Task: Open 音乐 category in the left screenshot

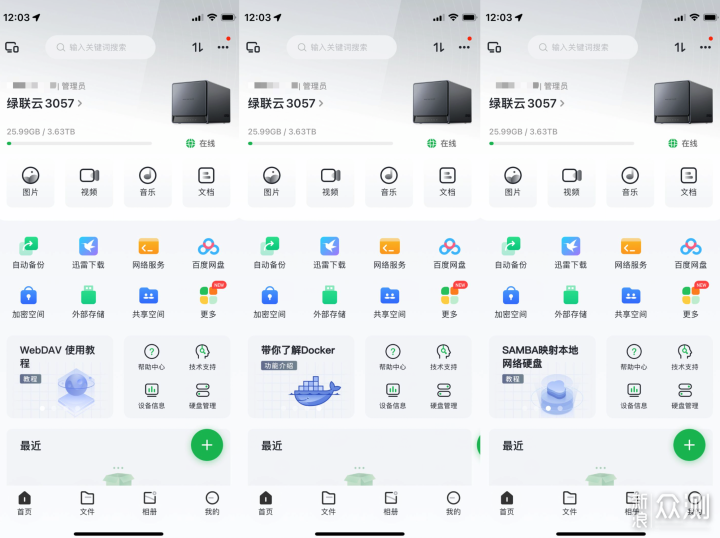Action: (147, 182)
